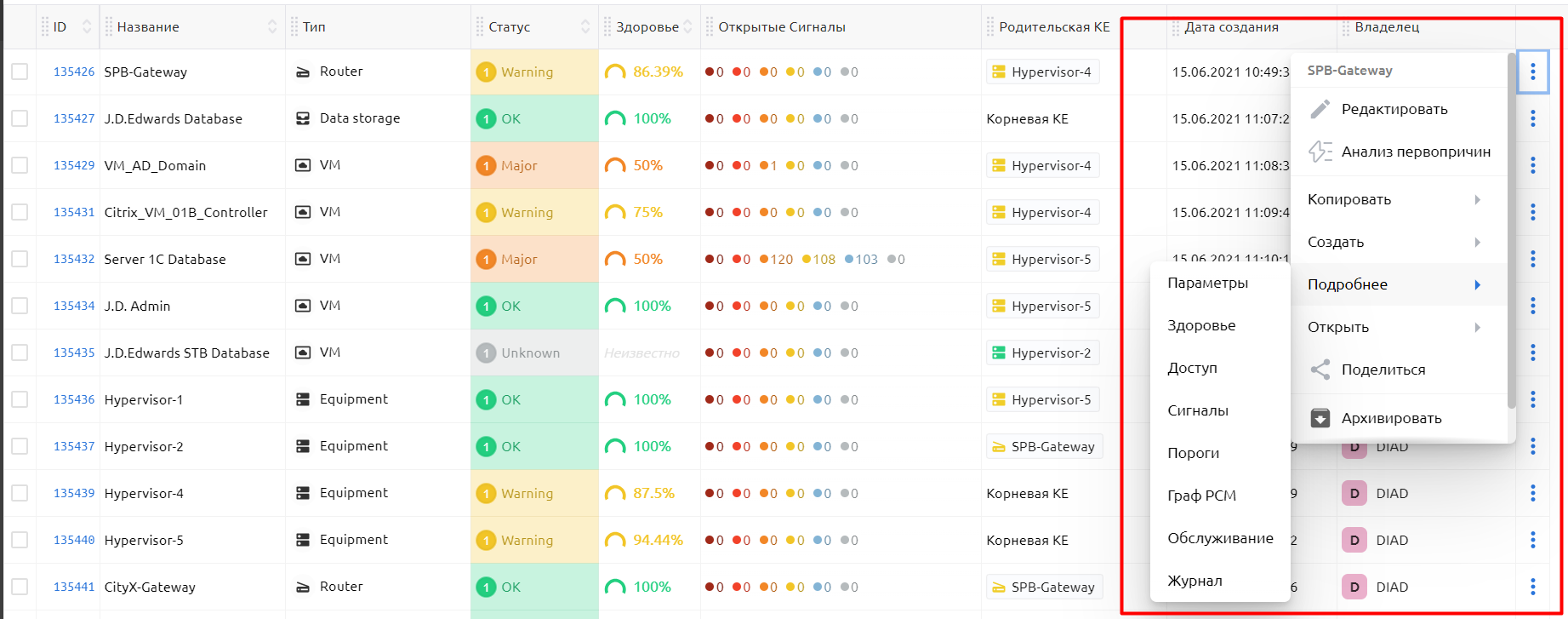Tick the checkbox for SPB-Gateway row
1568x619 pixels.
(x=20, y=72)
